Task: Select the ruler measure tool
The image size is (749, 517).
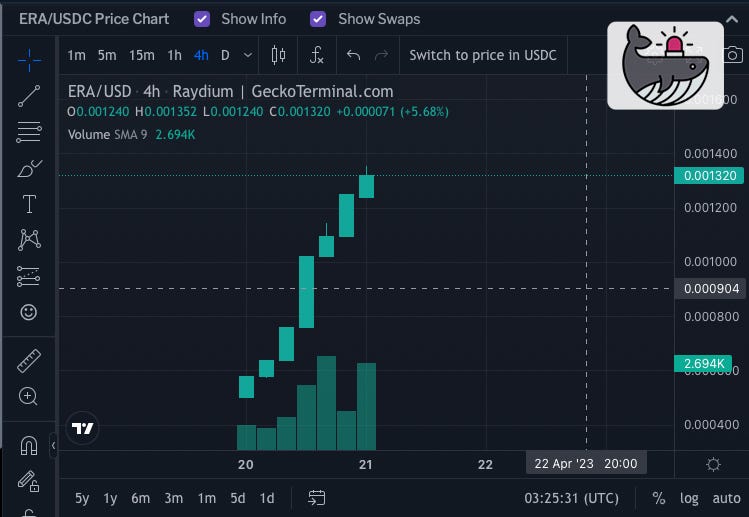Action: coord(29,361)
